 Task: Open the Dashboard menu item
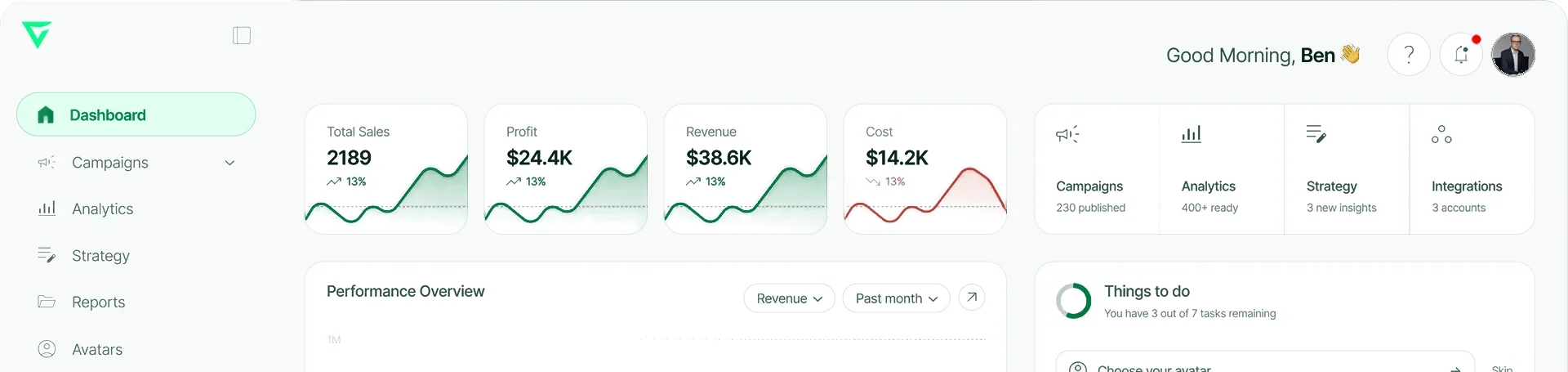pos(136,114)
